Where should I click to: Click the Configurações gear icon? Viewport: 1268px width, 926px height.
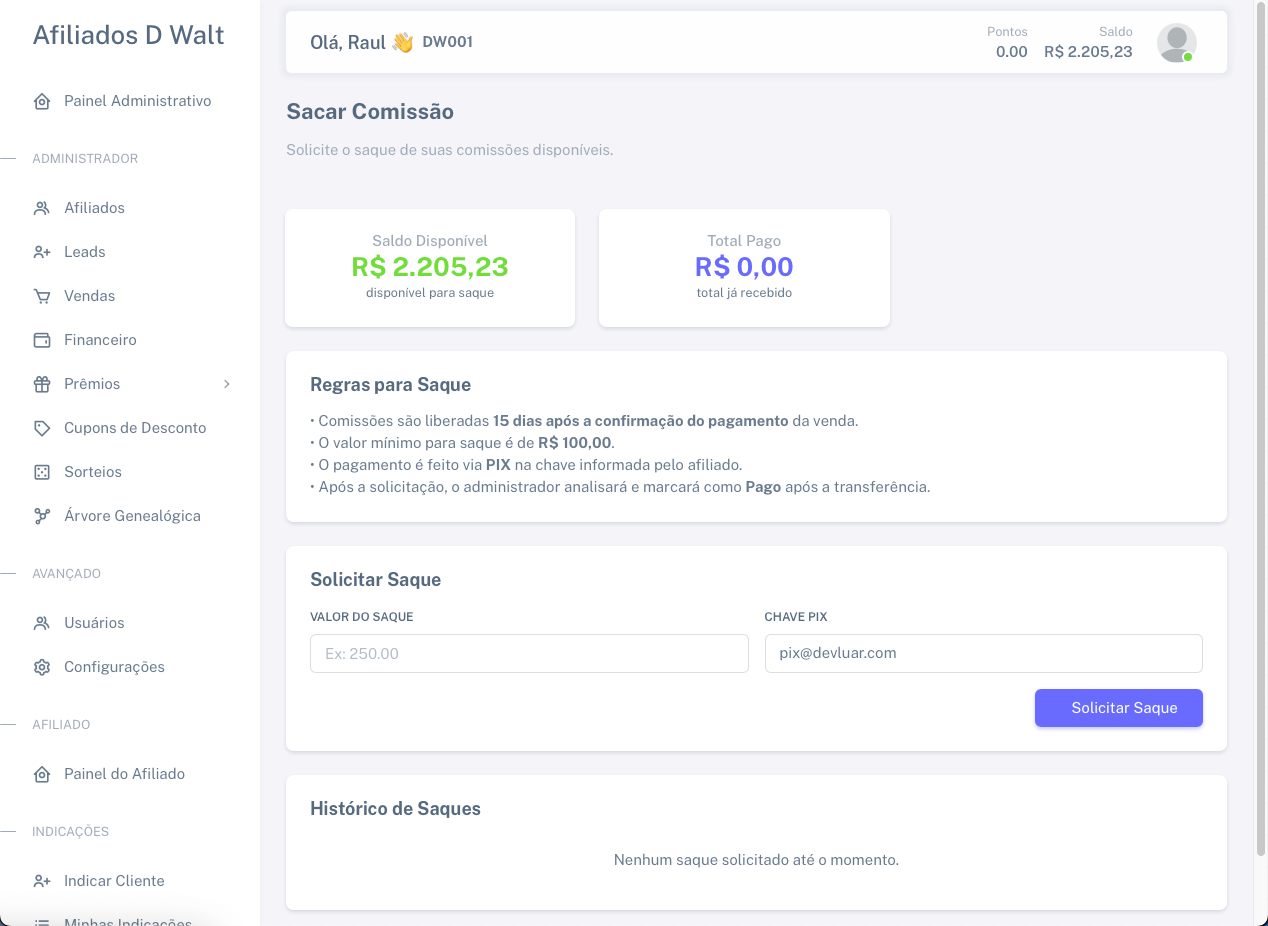coord(42,667)
